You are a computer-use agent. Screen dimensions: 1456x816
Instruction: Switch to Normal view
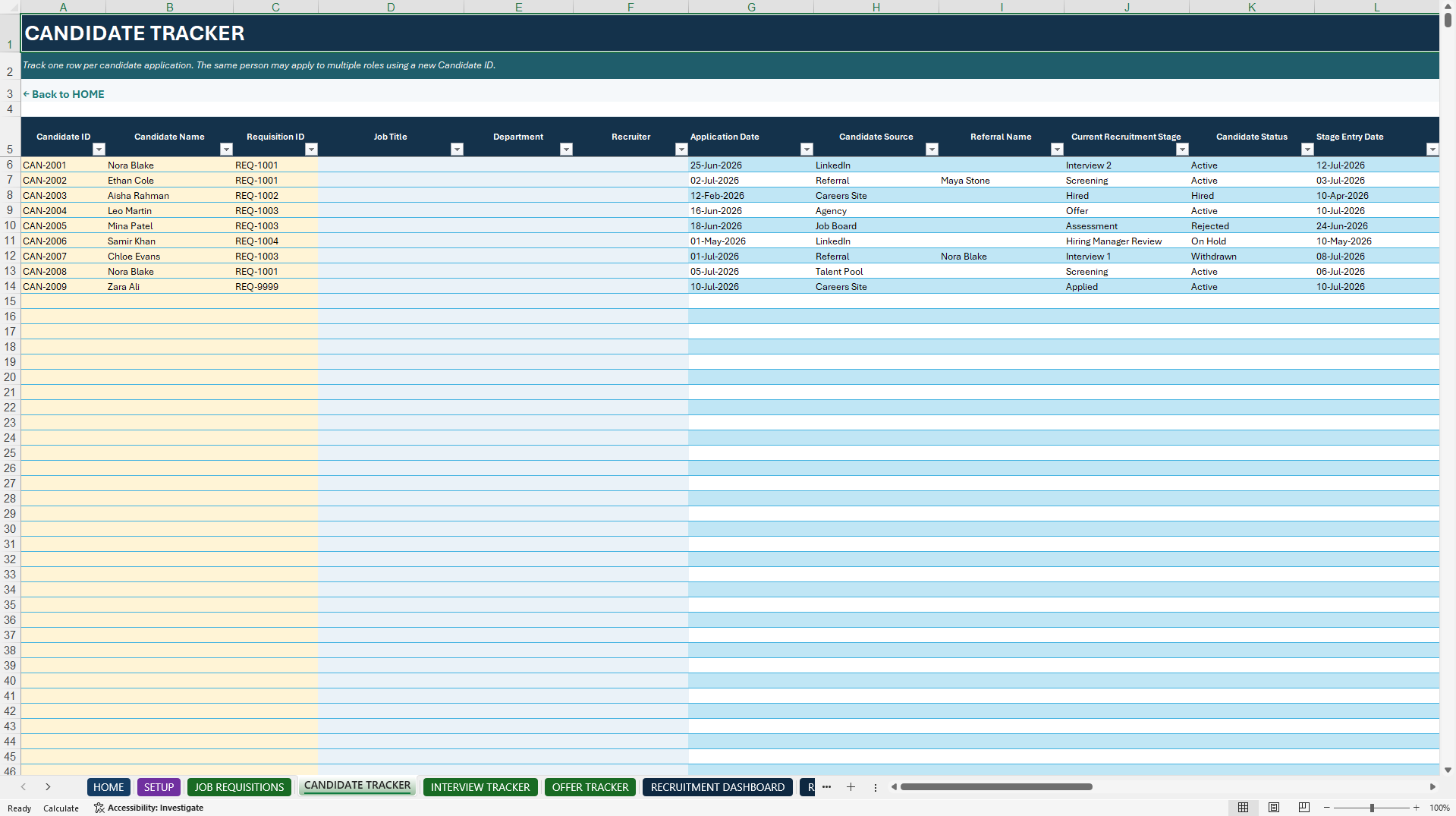coord(1243,808)
